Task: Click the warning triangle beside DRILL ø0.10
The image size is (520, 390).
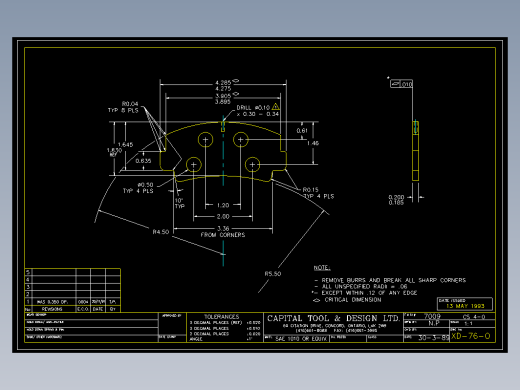Action: (275, 107)
